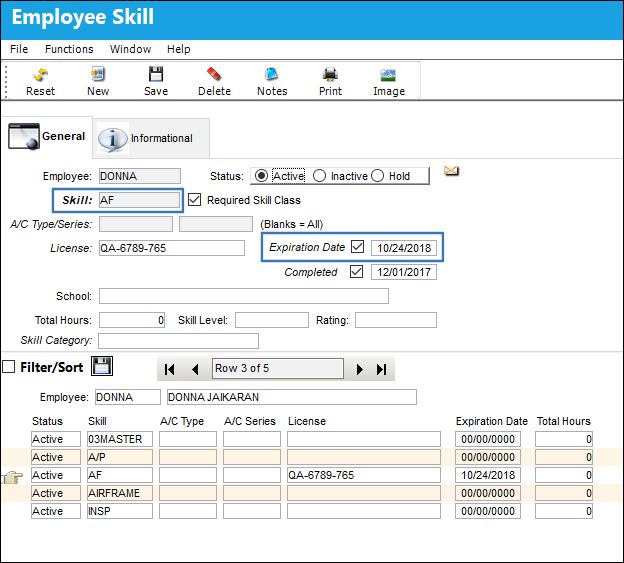Viewport: 624px width, 563px height.
Task: Select the Active status radio button
Action: [x=261, y=176]
